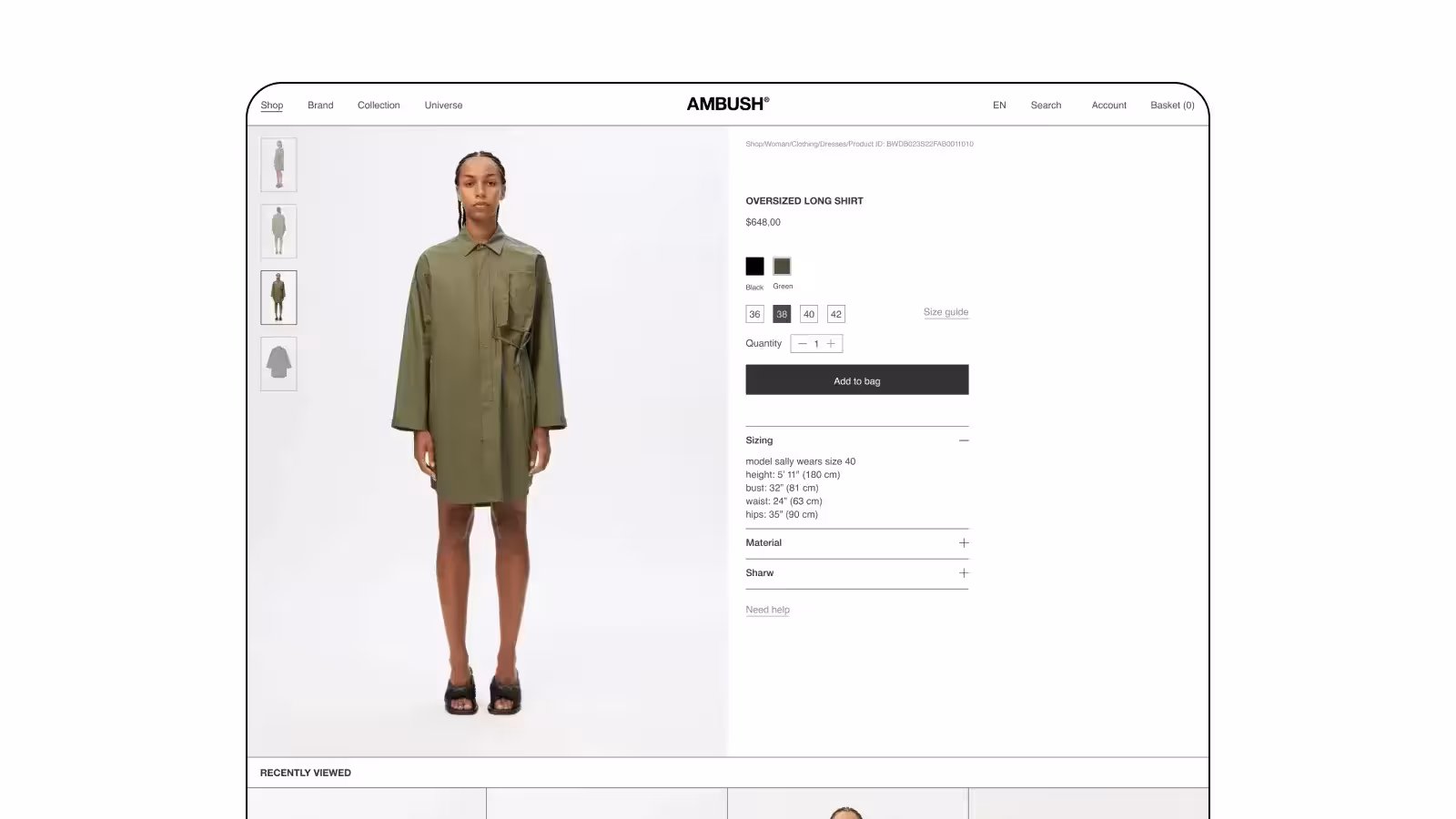1456x819 pixels.
Task: Collapse the Sizing section minus icon
Action: point(964,440)
